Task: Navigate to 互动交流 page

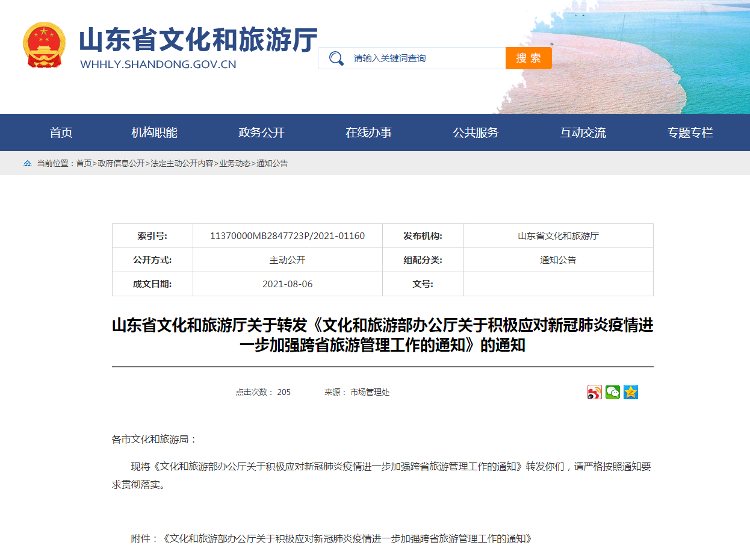Action: point(583,133)
